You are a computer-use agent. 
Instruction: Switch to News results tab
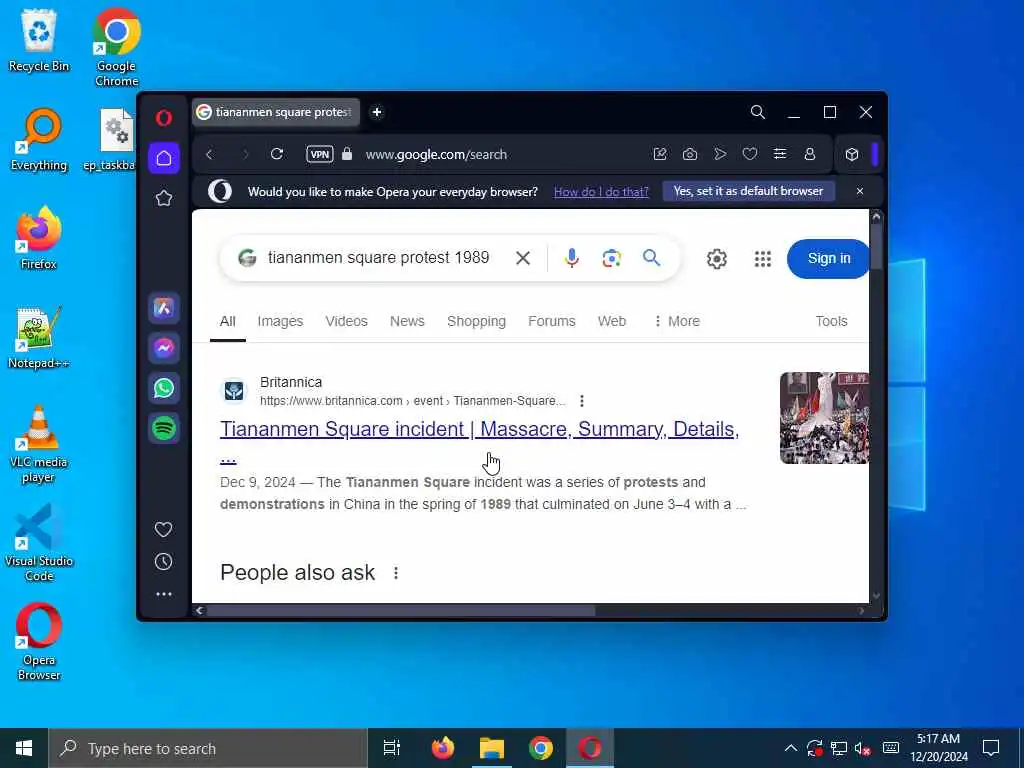(407, 321)
